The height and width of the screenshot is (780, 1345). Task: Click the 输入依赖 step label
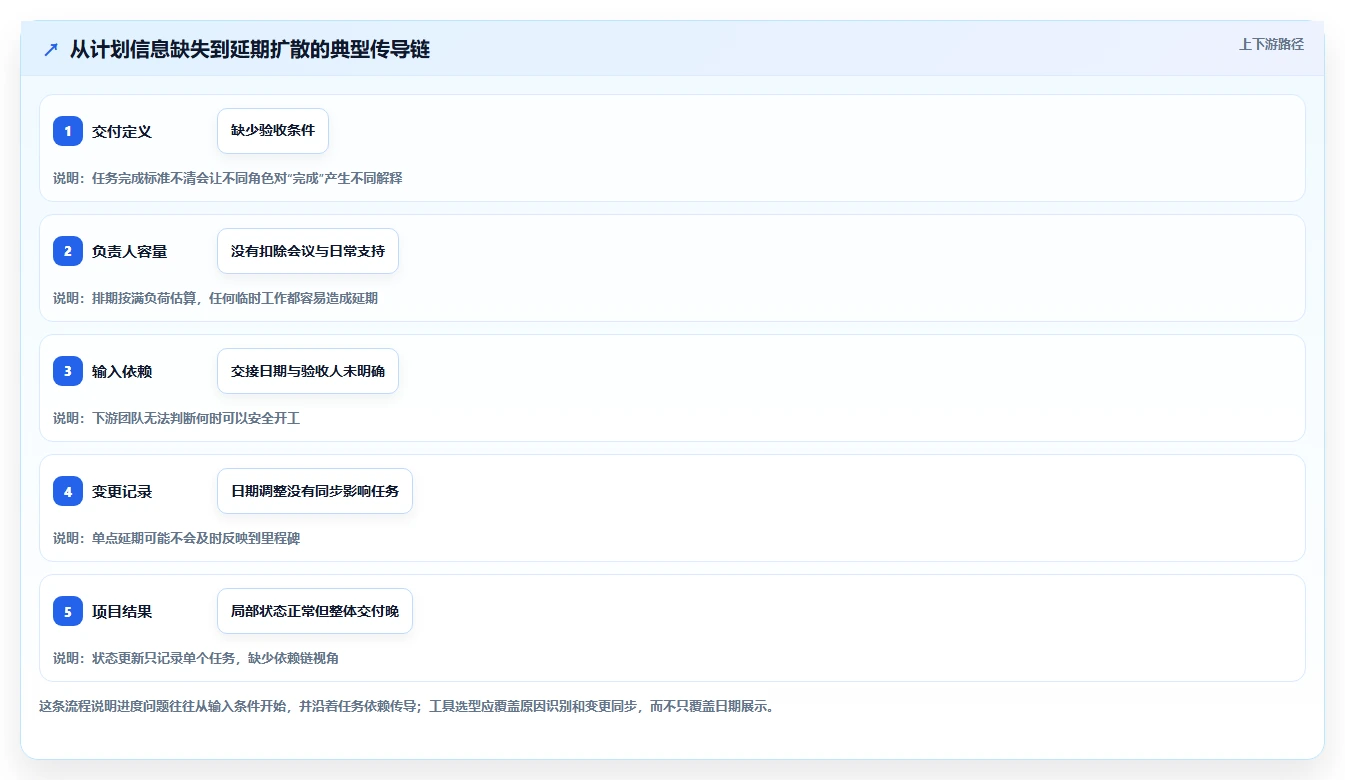[122, 371]
